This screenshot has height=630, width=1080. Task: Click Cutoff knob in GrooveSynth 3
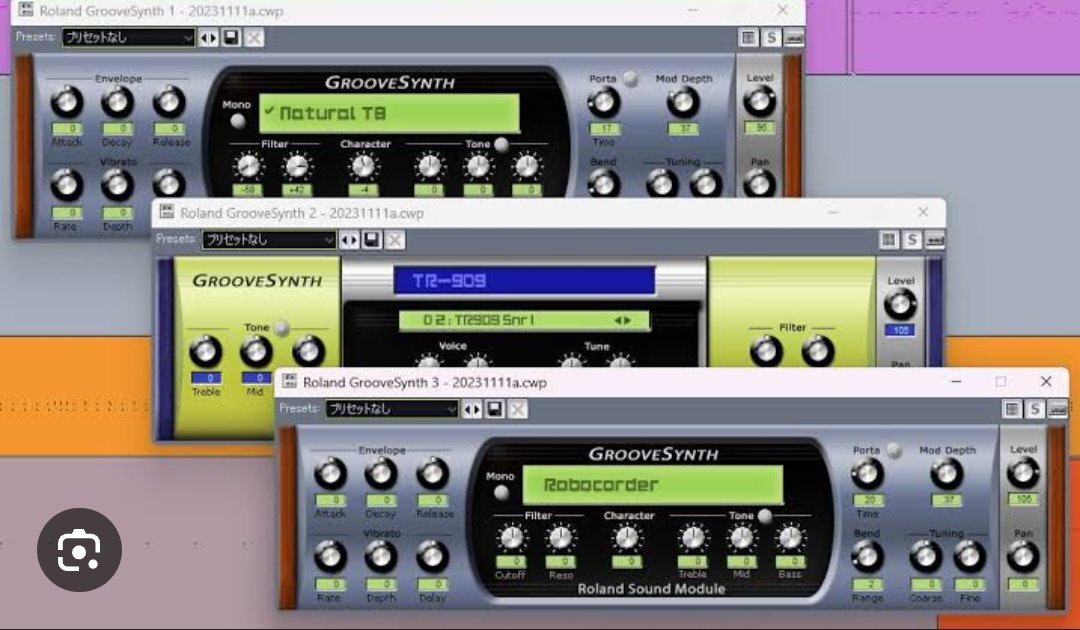tap(511, 538)
